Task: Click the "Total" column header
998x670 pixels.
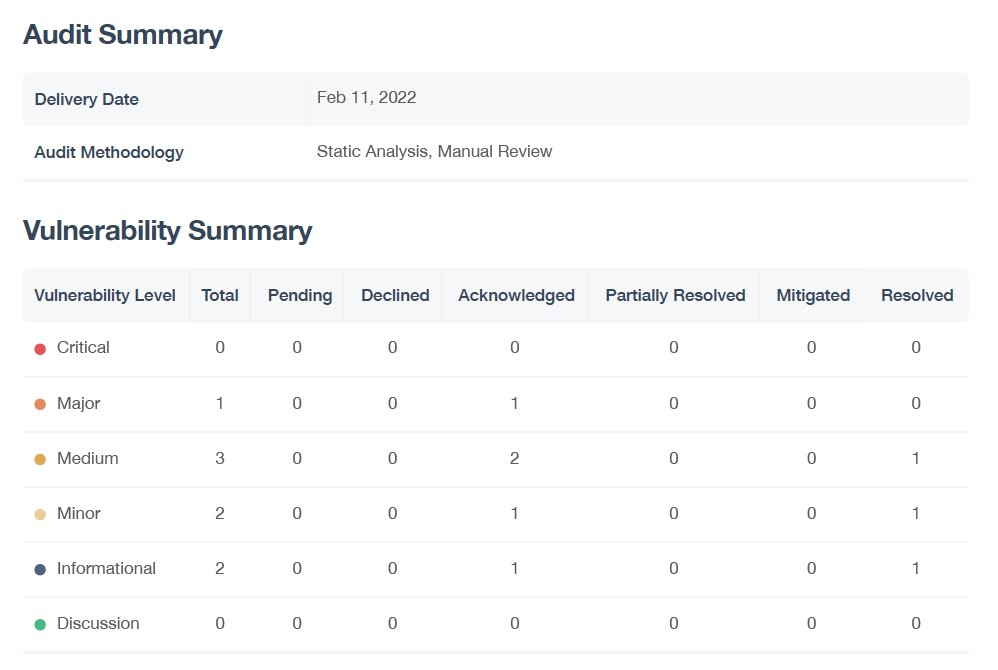Action: coord(220,295)
